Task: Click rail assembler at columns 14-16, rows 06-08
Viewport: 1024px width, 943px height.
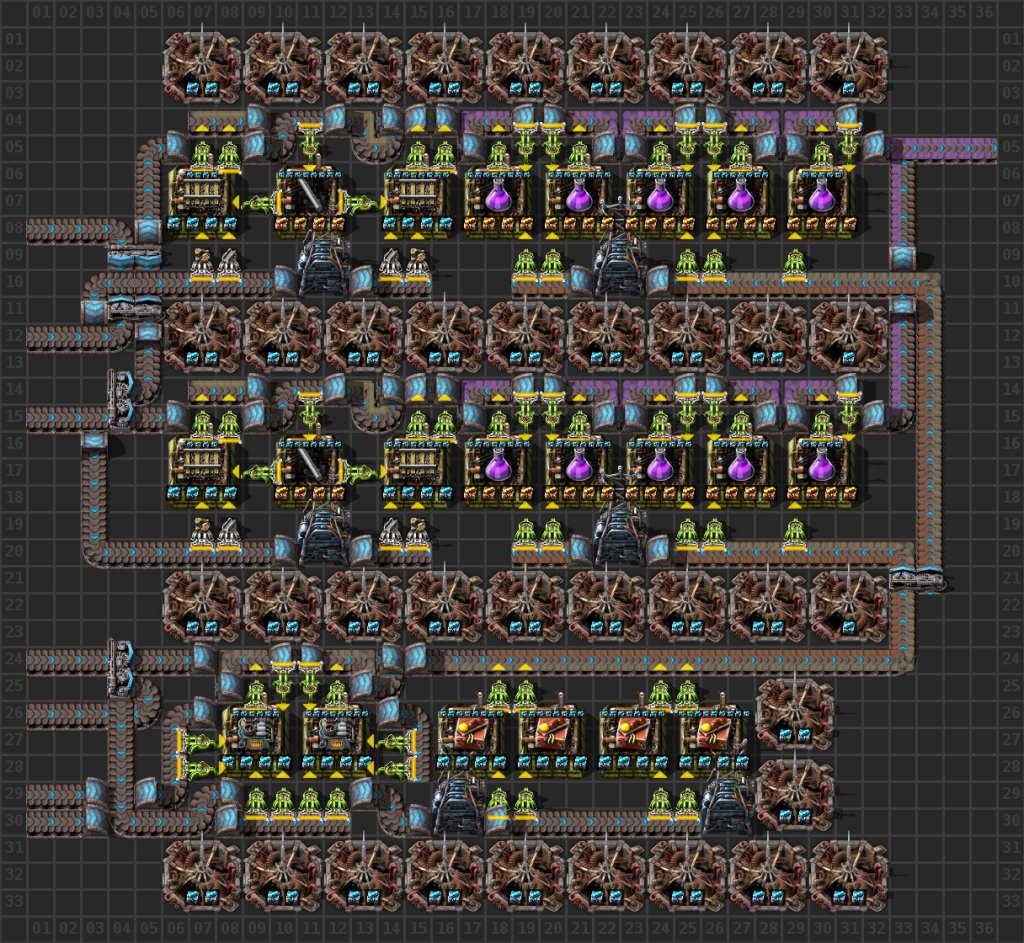Action: click(417, 201)
